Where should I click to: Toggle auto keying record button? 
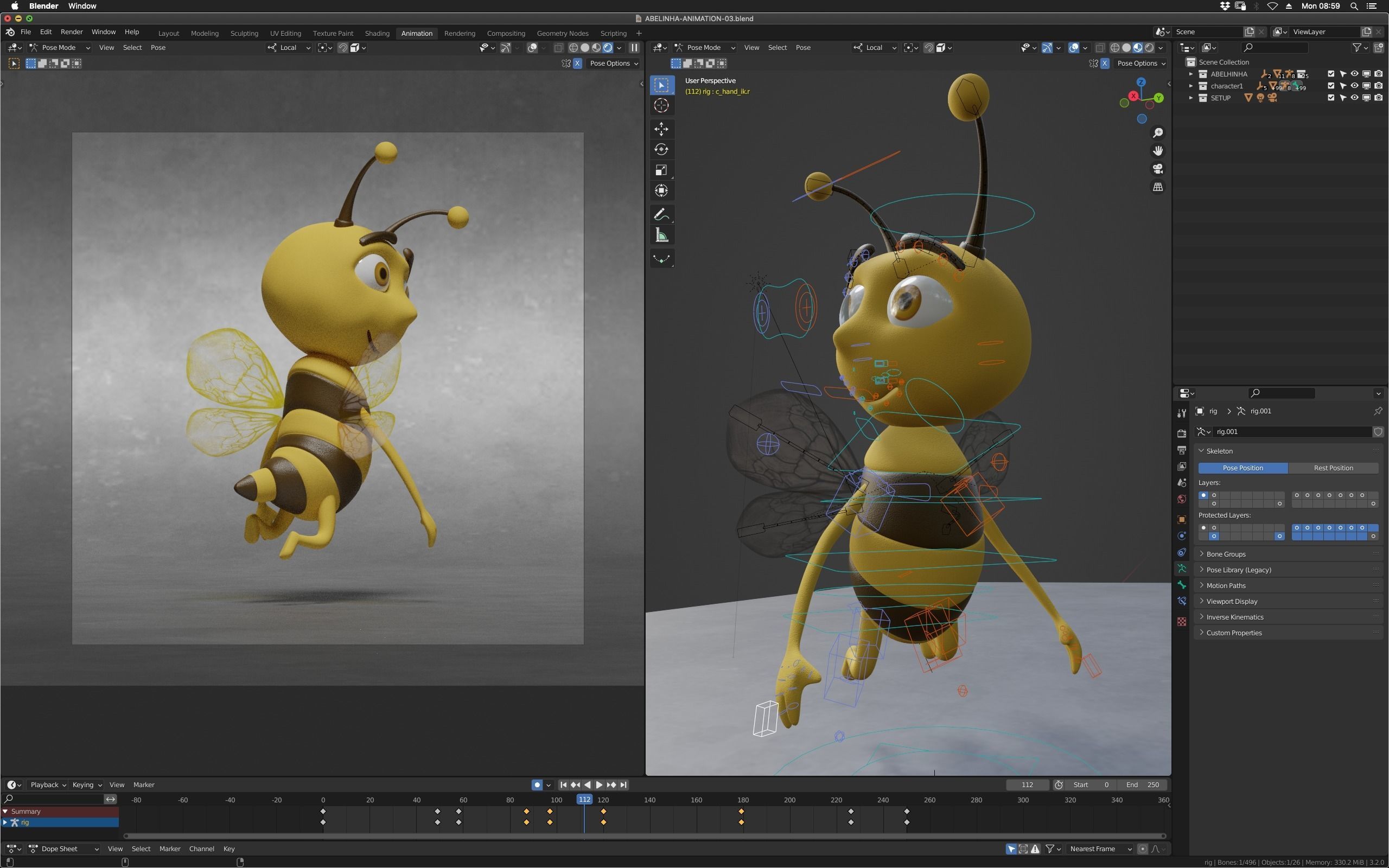click(537, 785)
